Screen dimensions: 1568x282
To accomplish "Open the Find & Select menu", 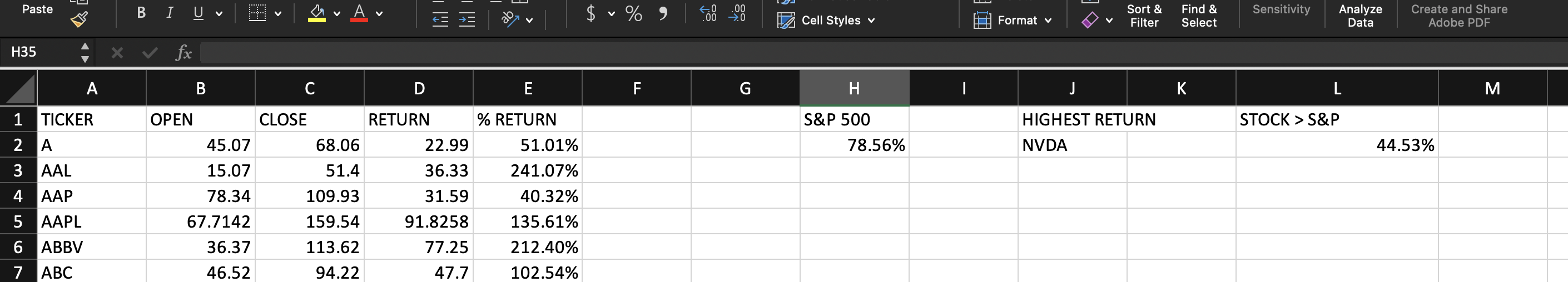I will [1199, 16].
